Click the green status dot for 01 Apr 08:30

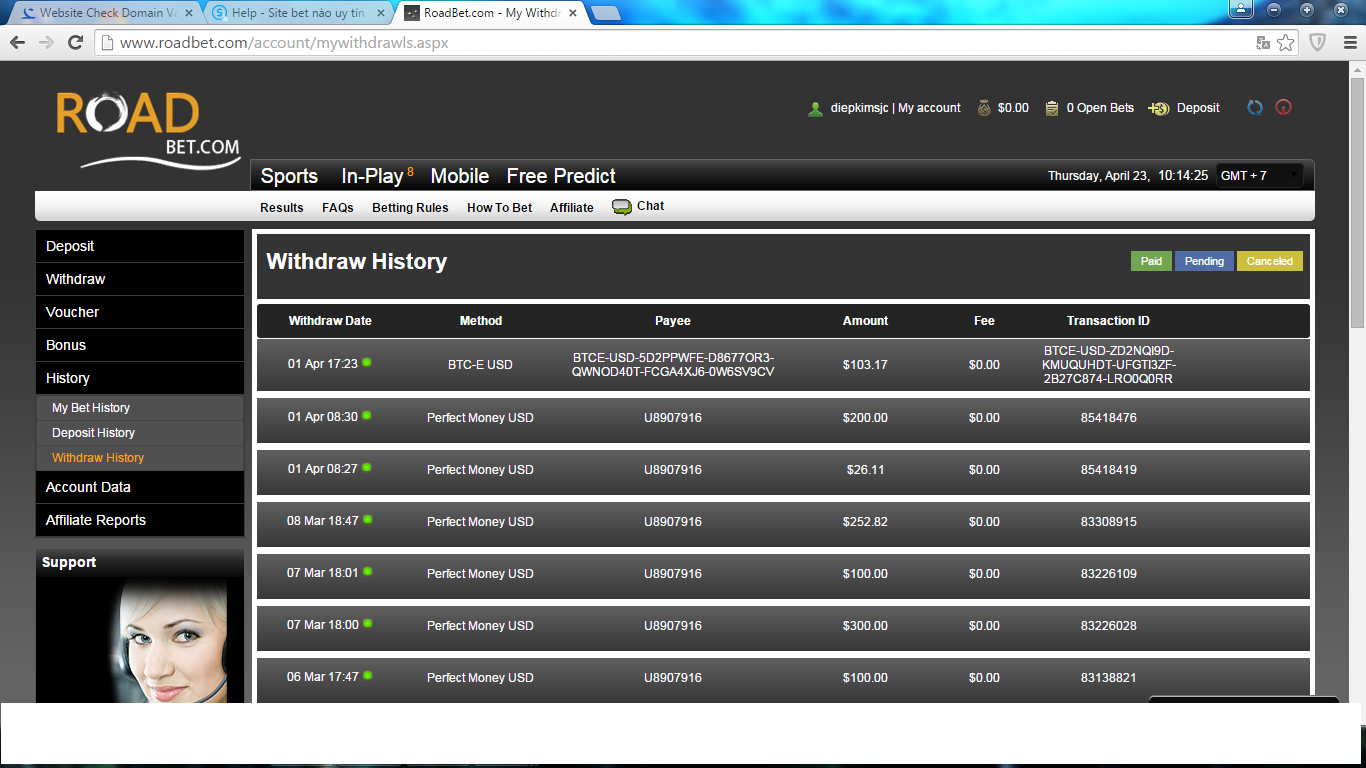point(367,415)
